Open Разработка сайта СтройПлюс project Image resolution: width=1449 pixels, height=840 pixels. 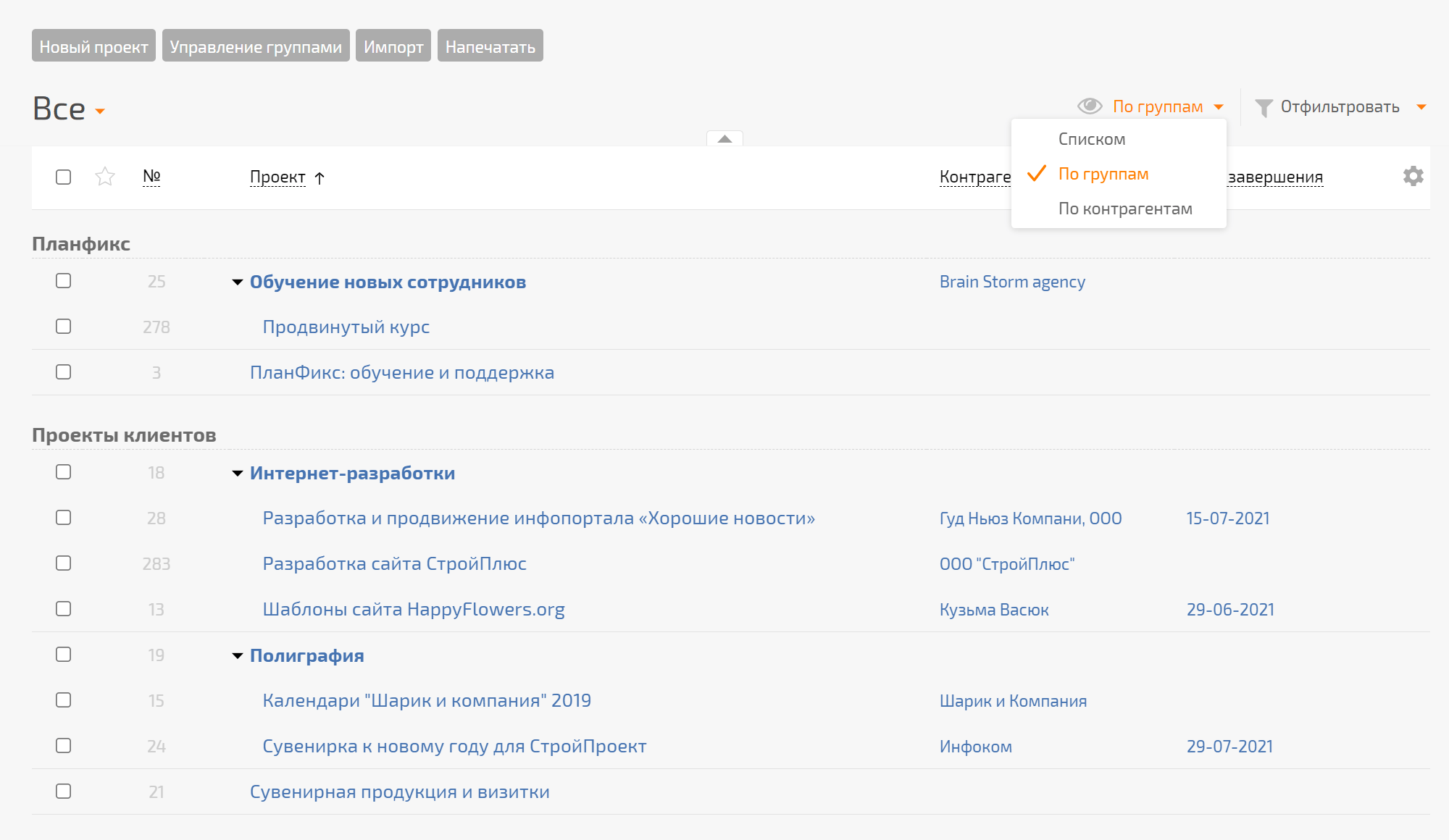point(395,564)
